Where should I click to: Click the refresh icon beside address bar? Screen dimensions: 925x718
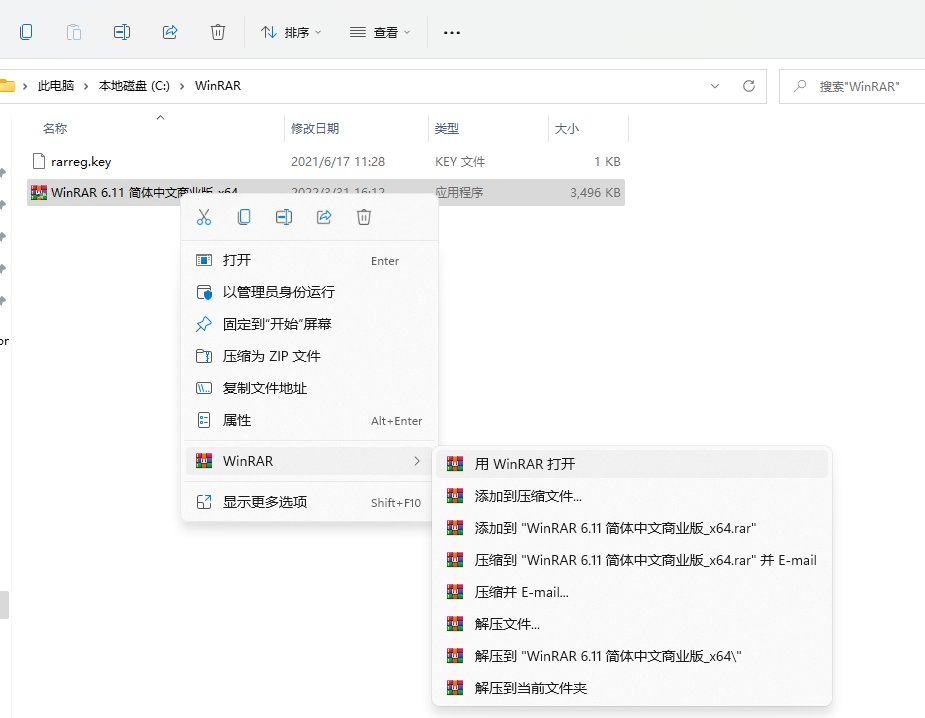[x=748, y=86]
